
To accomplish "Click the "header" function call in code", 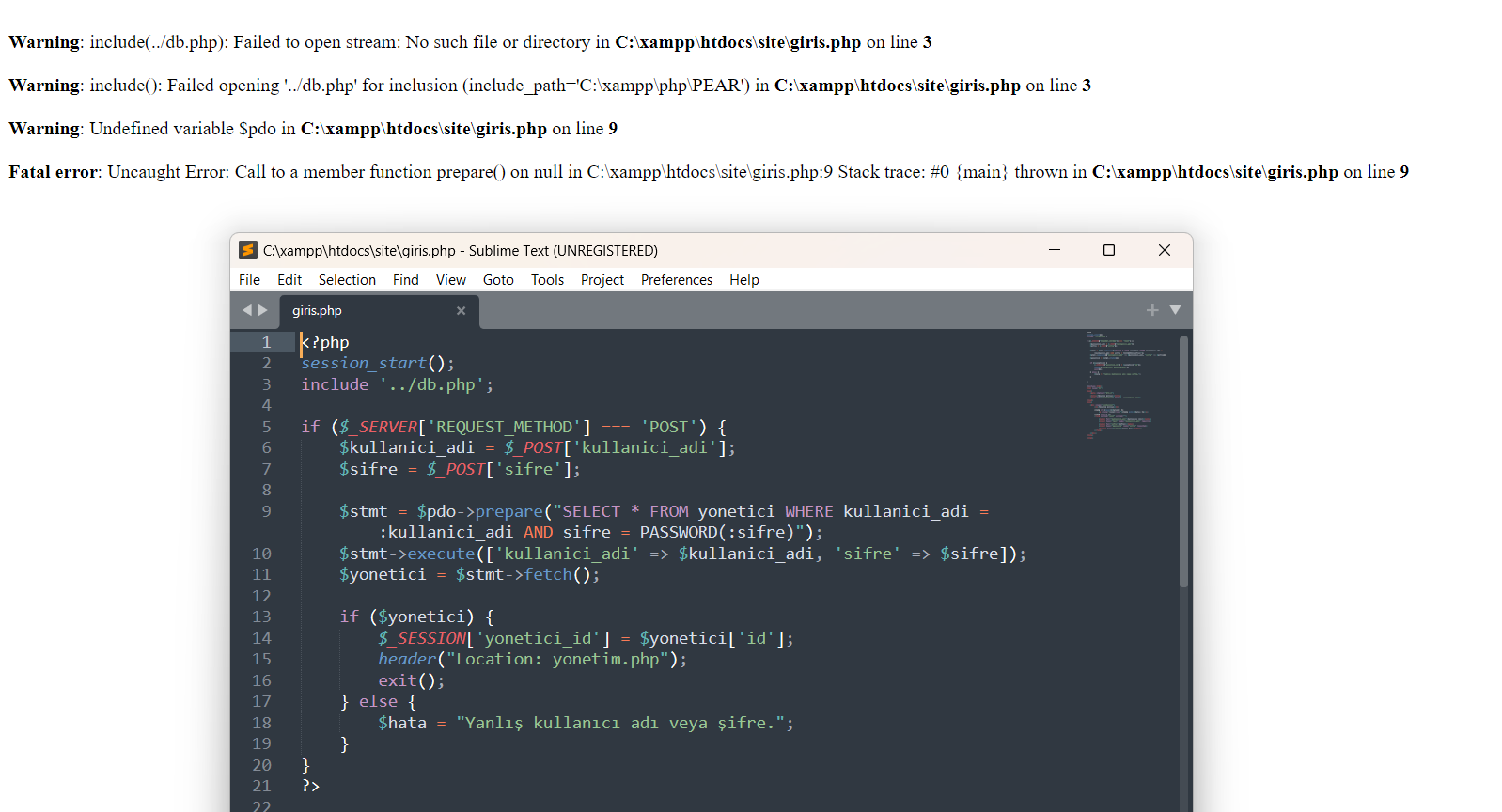I will pyautogui.click(x=407, y=659).
